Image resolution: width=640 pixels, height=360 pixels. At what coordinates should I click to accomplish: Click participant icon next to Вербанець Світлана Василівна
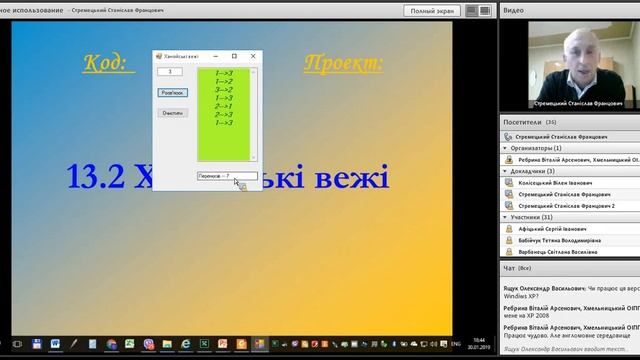[509, 252]
